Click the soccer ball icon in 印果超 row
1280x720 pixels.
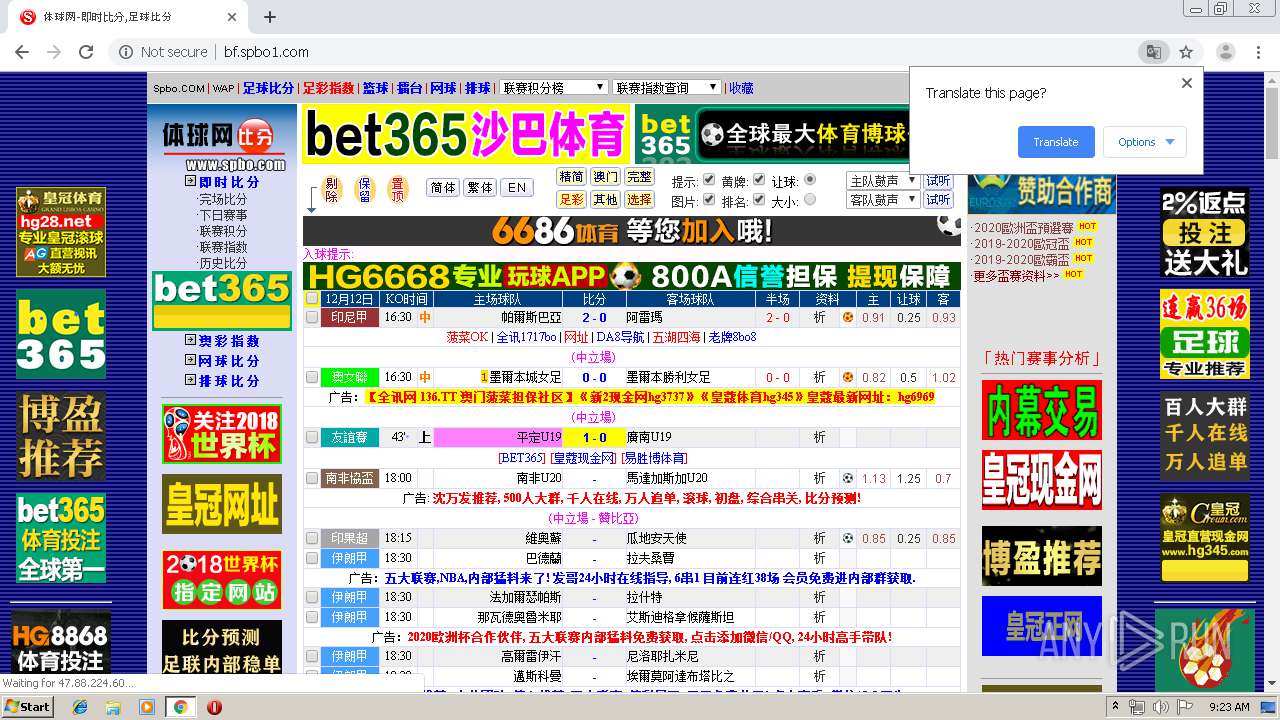(x=847, y=538)
